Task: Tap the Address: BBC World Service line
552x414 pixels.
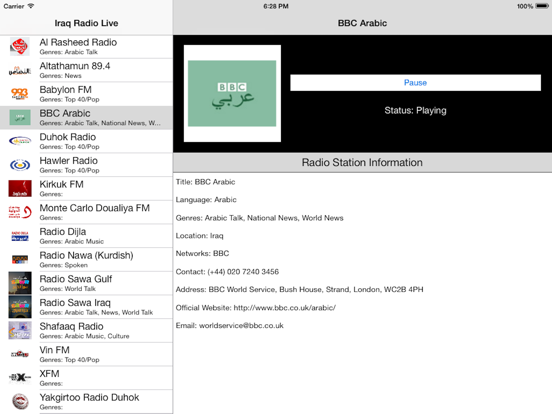Action: [x=300, y=289]
